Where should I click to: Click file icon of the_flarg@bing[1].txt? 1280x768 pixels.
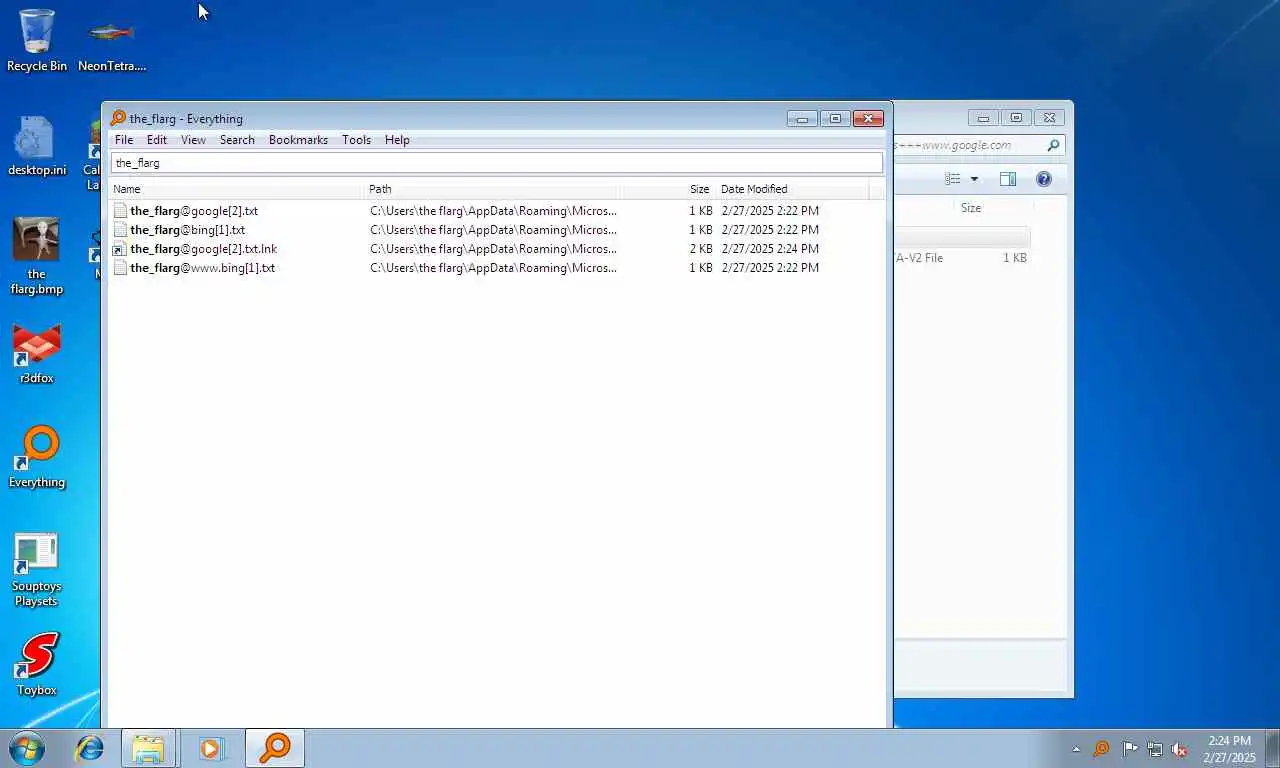tap(120, 230)
